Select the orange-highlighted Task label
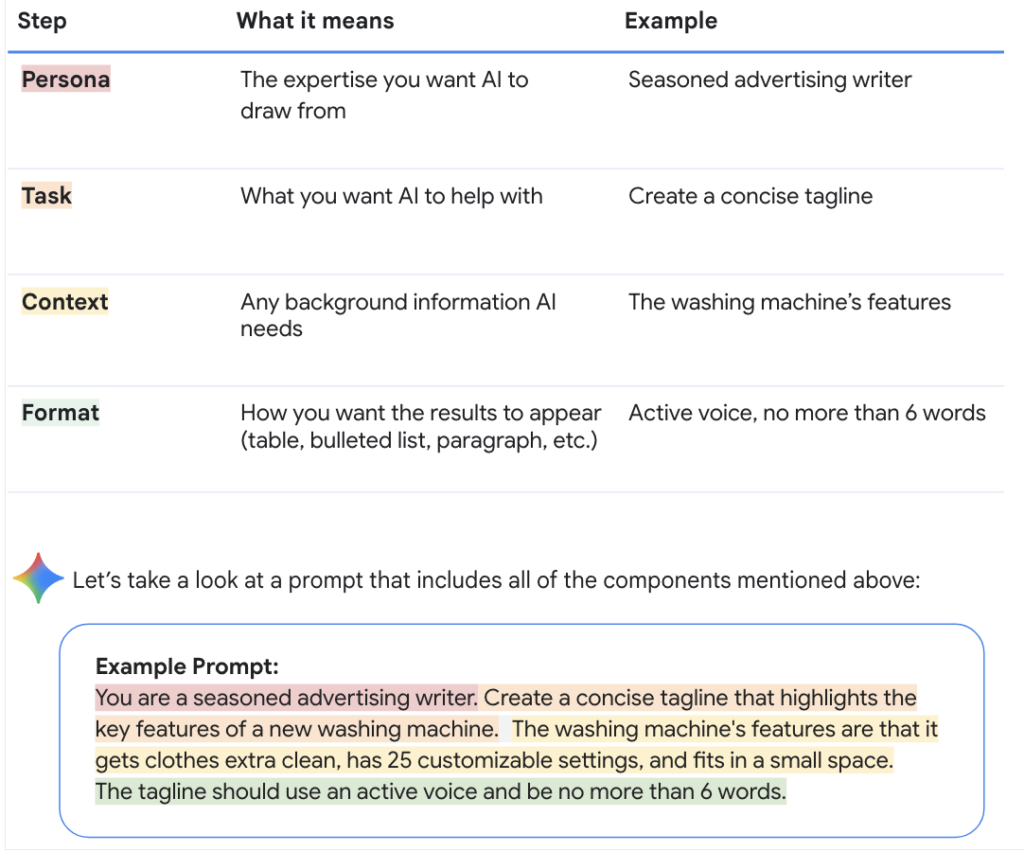This screenshot has width=1024, height=852. click(47, 195)
